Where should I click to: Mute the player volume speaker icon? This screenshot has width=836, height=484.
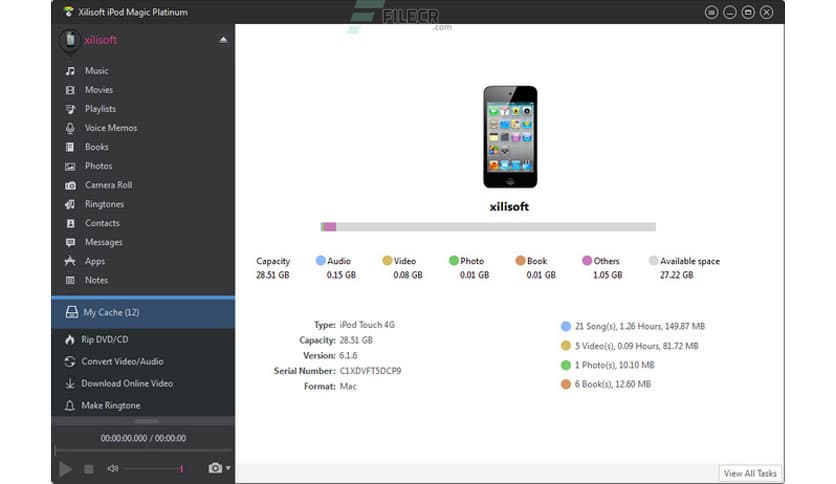click(x=112, y=469)
